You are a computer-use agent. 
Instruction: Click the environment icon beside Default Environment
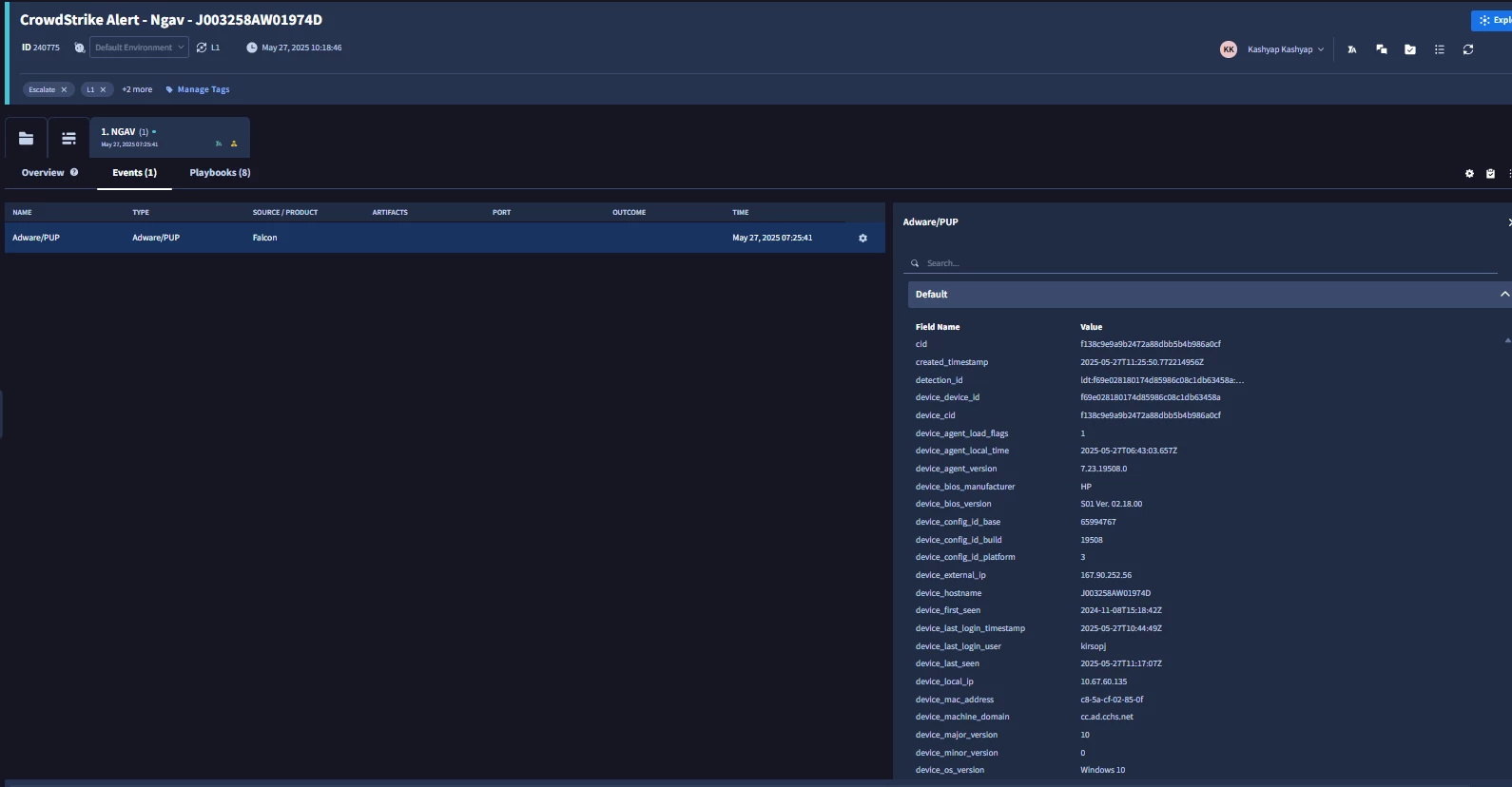(x=79, y=48)
